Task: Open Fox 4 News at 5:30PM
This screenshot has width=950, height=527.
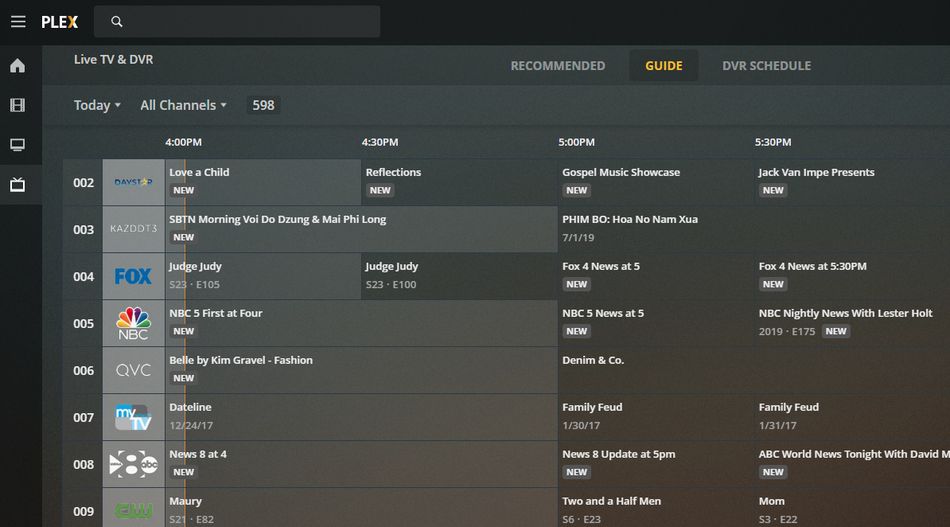Action: tap(852, 276)
